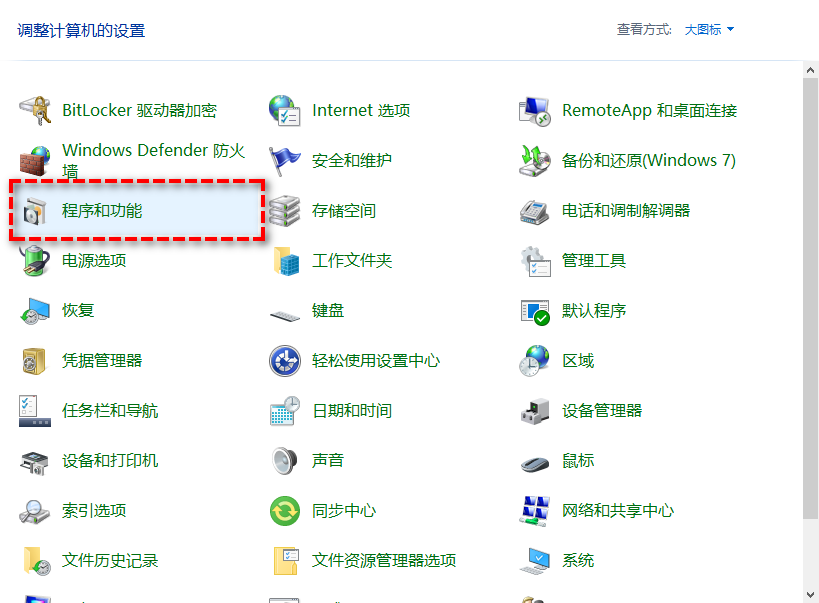
Task: Open the 日期和时间 calendar icon
Action: point(285,411)
